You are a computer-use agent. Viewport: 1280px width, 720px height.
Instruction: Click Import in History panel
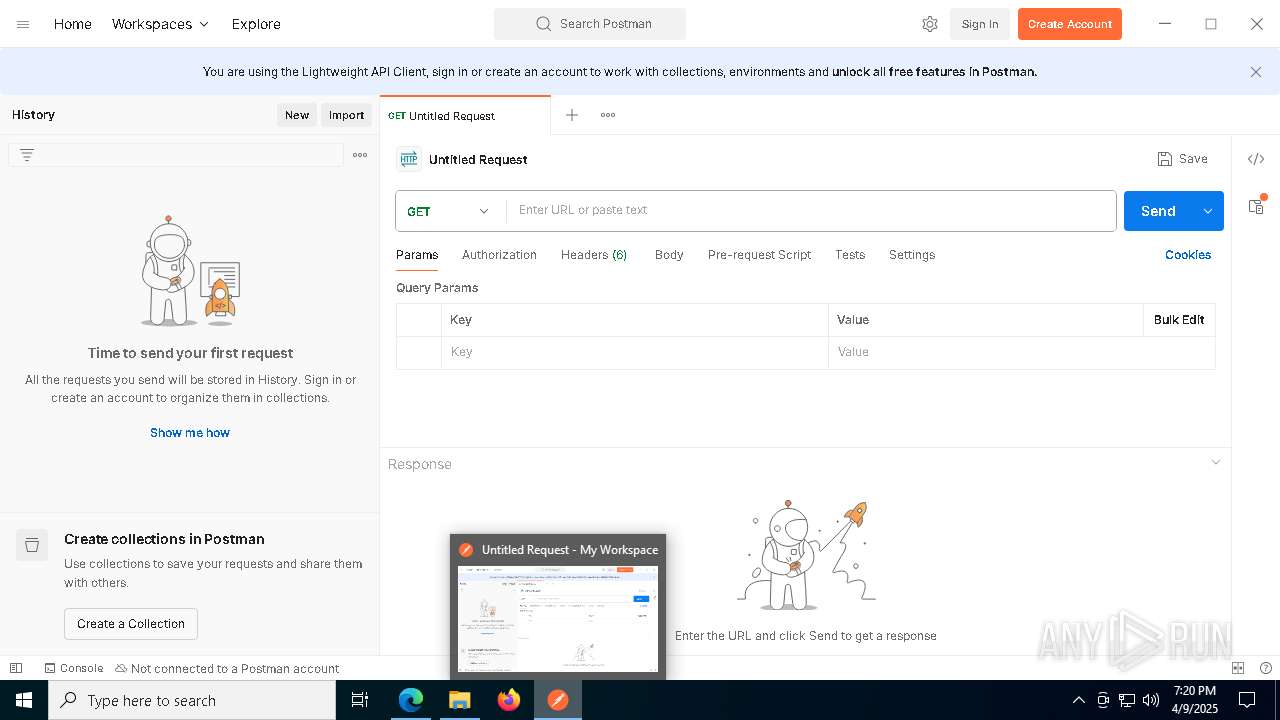pyautogui.click(x=347, y=115)
